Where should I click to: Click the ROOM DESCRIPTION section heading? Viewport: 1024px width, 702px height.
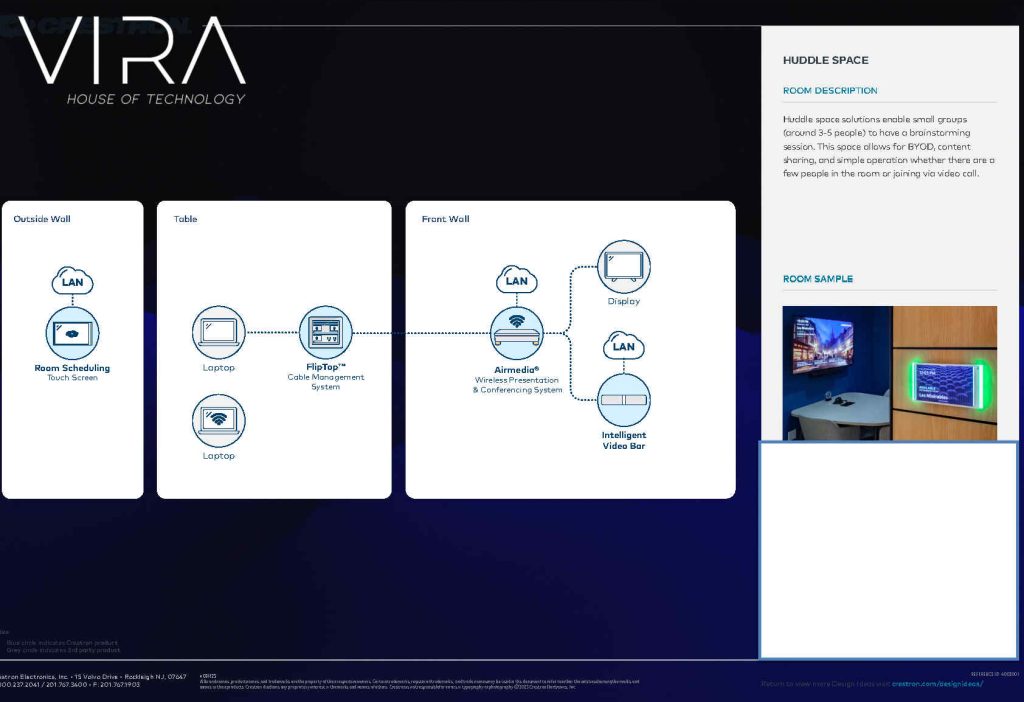pos(830,91)
